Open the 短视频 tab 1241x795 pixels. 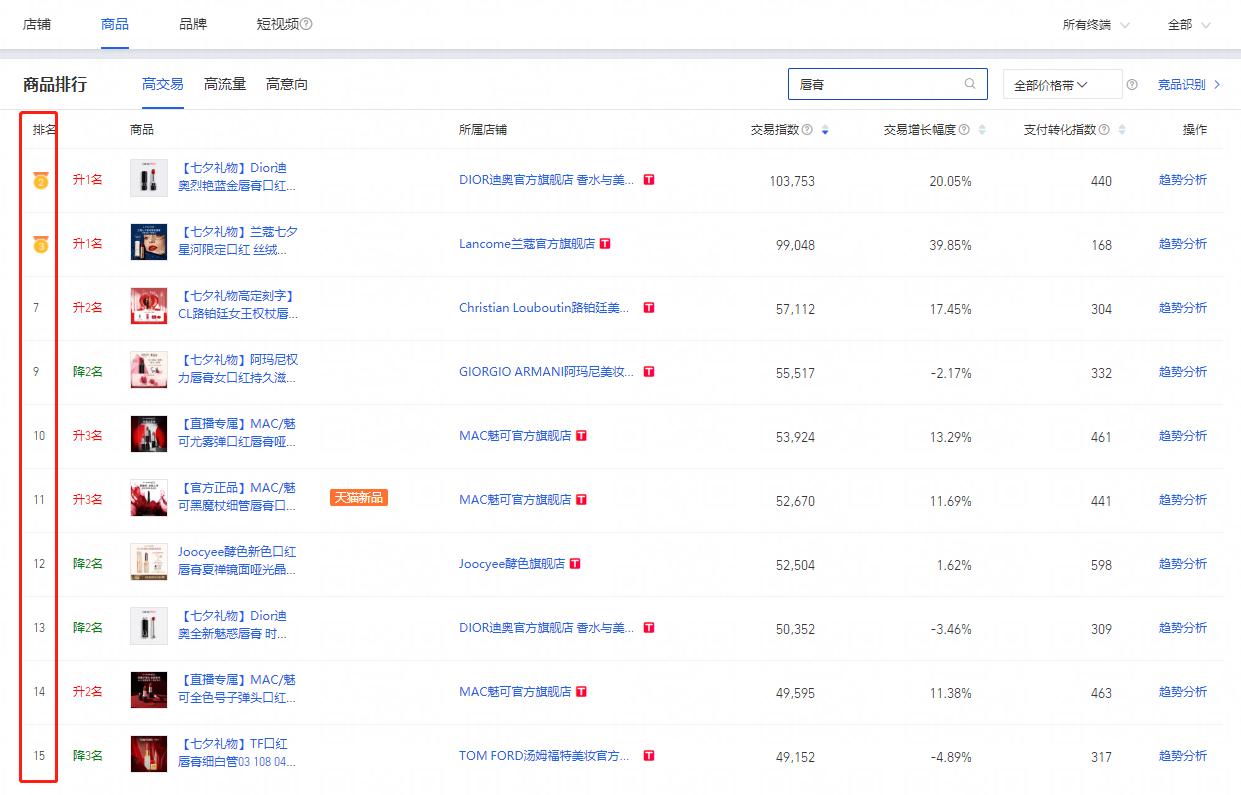(277, 24)
